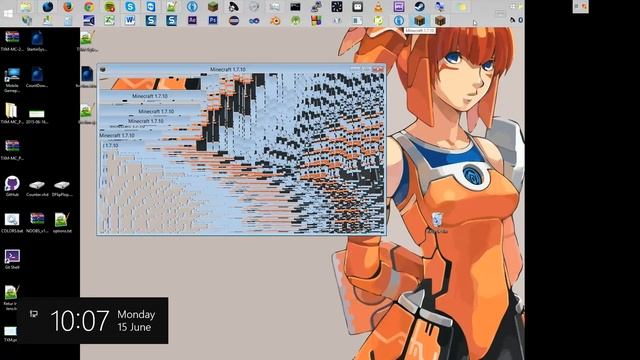Open the COLORS.bat desktop file
The image size is (640, 360).
click(12, 223)
